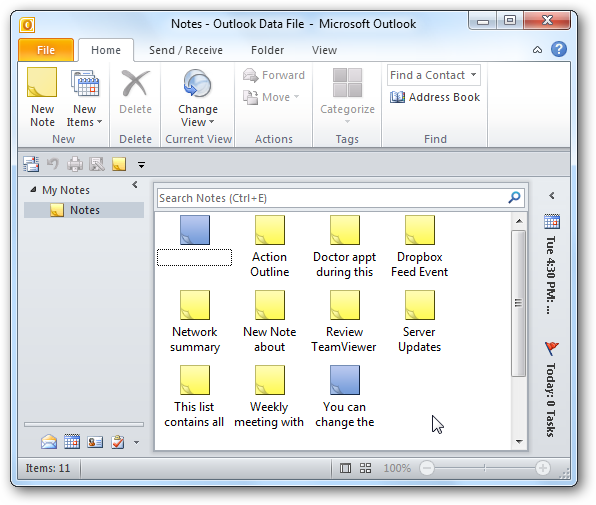Switch to Mail in navigation pane
The image size is (596, 505).
click(49, 442)
